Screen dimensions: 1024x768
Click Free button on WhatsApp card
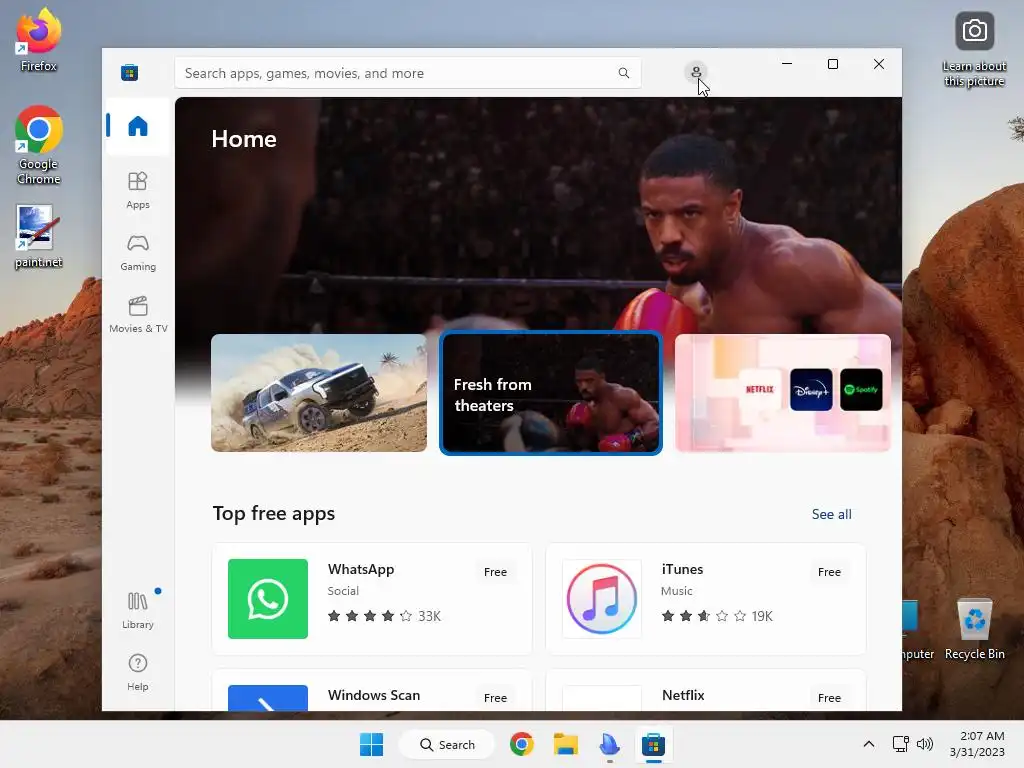(x=495, y=572)
